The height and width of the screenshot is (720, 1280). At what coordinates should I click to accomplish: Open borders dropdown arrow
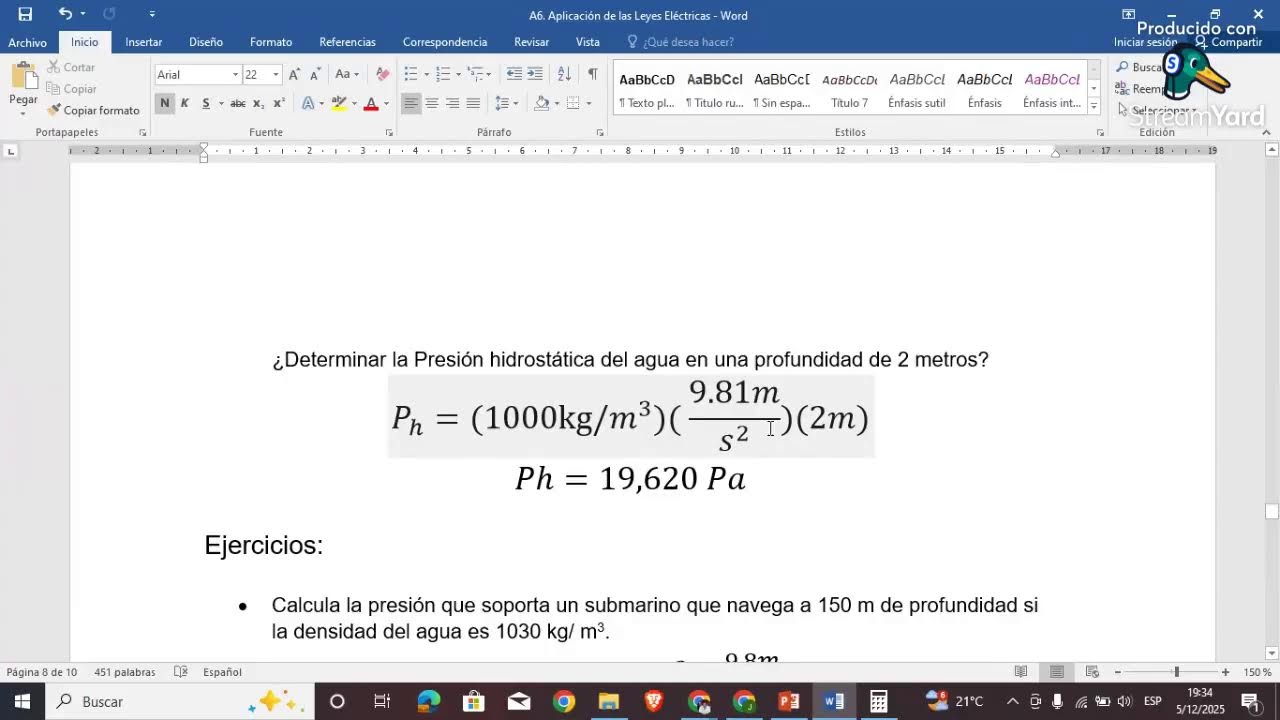588,103
